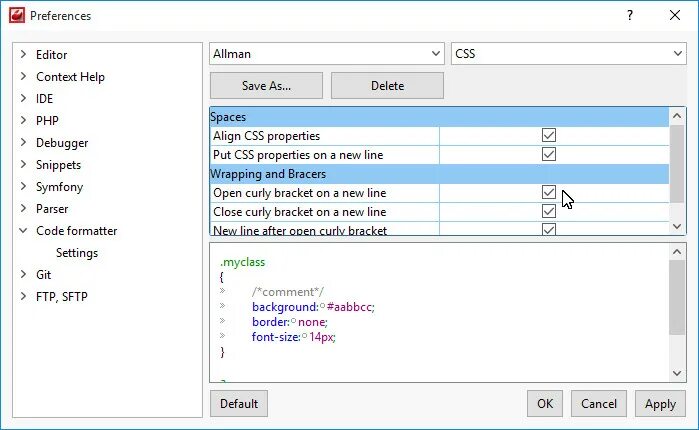Expand the Editor tree node
This screenshot has height=430, width=699.
tap(23, 55)
